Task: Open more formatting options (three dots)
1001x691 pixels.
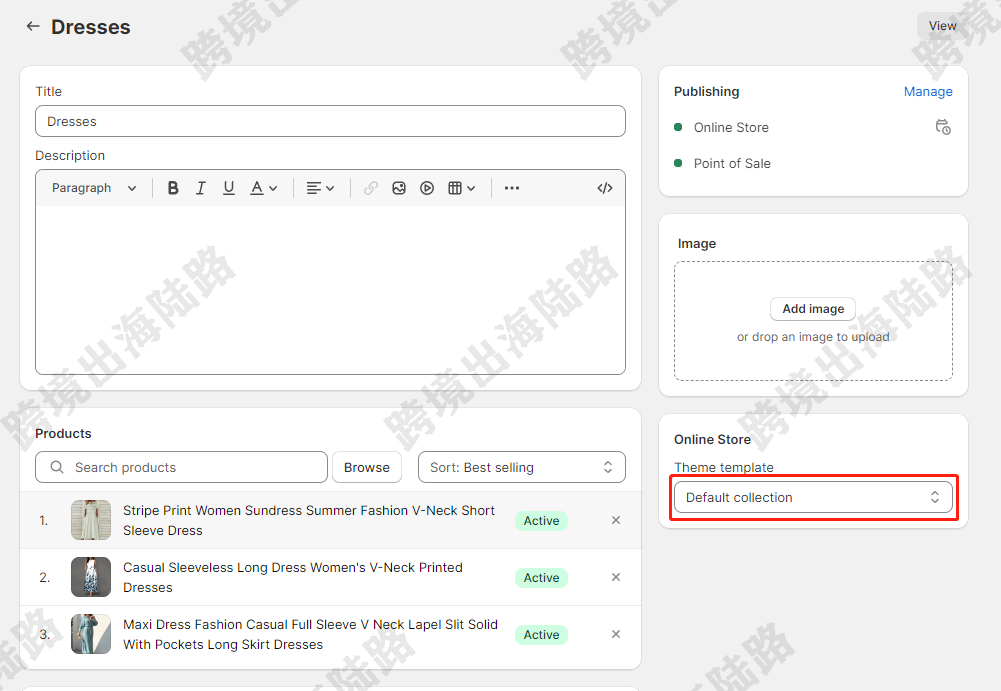Action: [512, 188]
